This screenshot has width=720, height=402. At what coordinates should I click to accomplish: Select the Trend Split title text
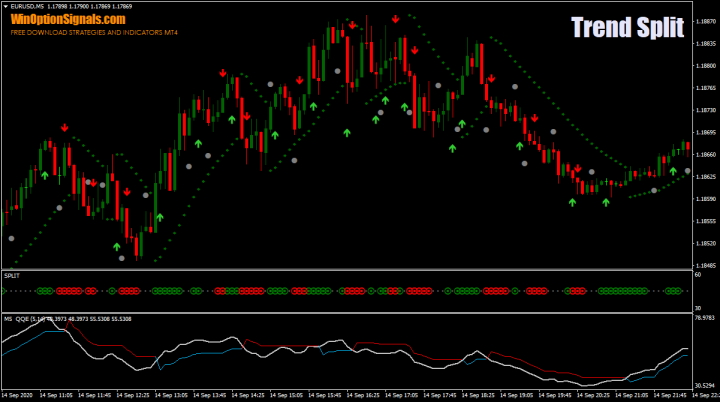pyautogui.click(x=627, y=28)
